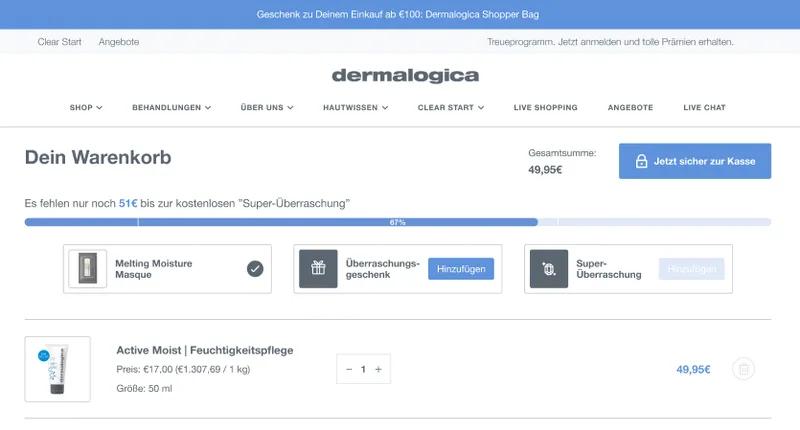Open Active Moist | Feuchtigkeitspflege product title
This screenshot has width=800, height=430.
coord(205,350)
